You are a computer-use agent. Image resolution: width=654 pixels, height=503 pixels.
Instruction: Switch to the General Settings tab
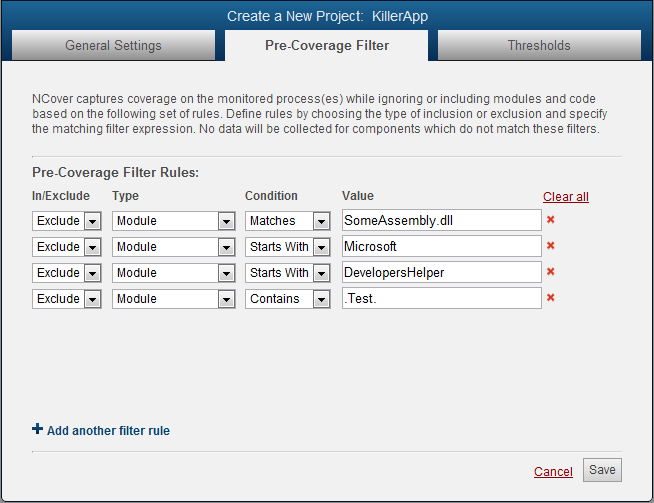pos(113,45)
